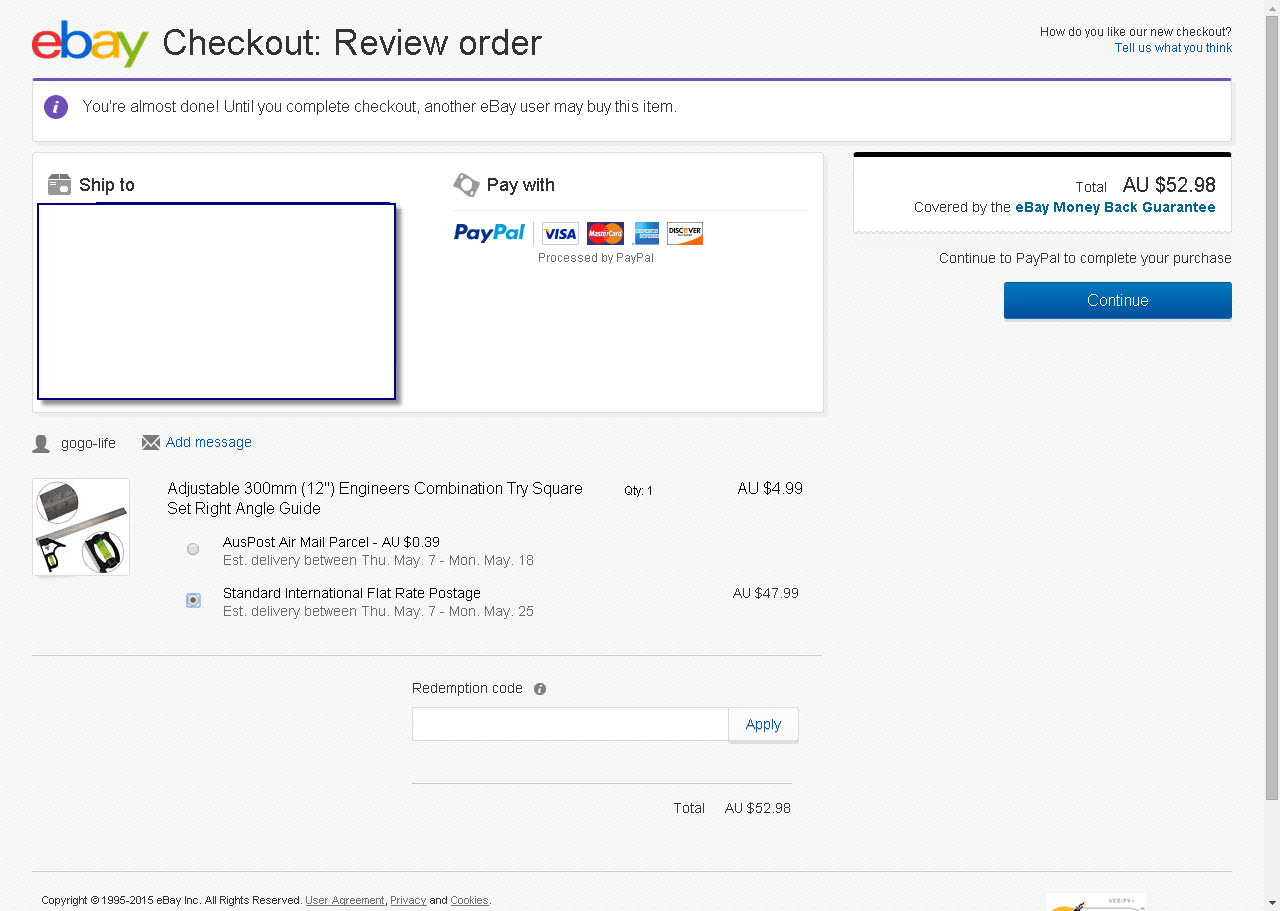This screenshot has height=911, width=1280.
Task: Click the item title Adjustable 300mm Engineers Combination
Action: pyautogui.click(x=375, y=498)
